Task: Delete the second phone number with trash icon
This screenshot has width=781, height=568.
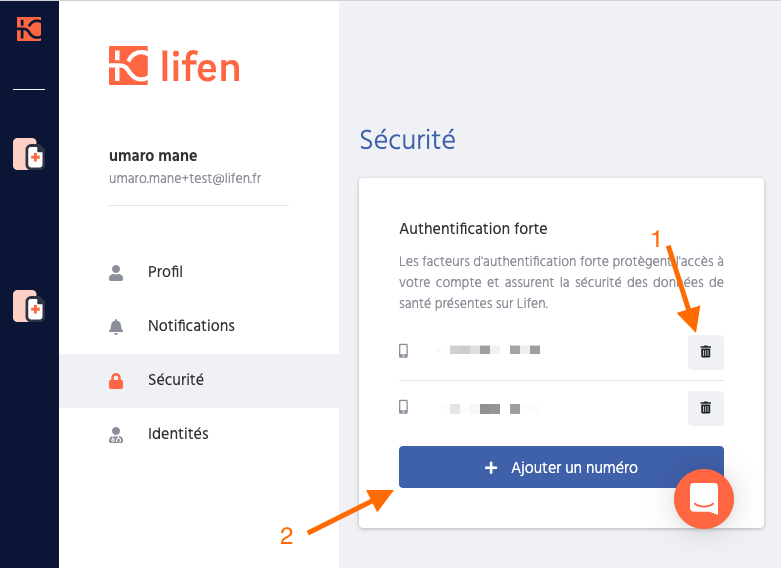Action: tap(705, 408)
